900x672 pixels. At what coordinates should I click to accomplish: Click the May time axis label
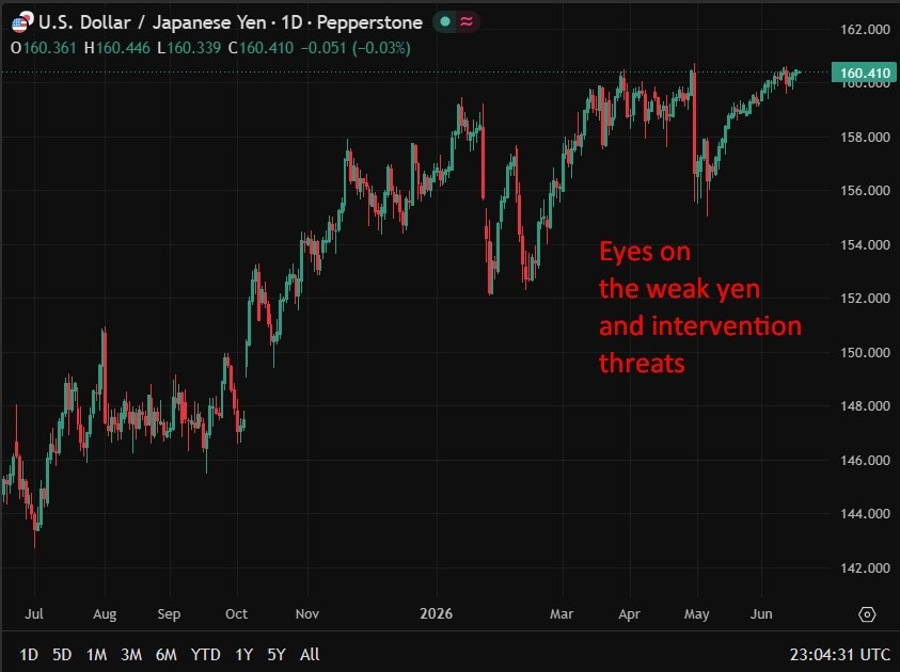(x=696, y=614)
